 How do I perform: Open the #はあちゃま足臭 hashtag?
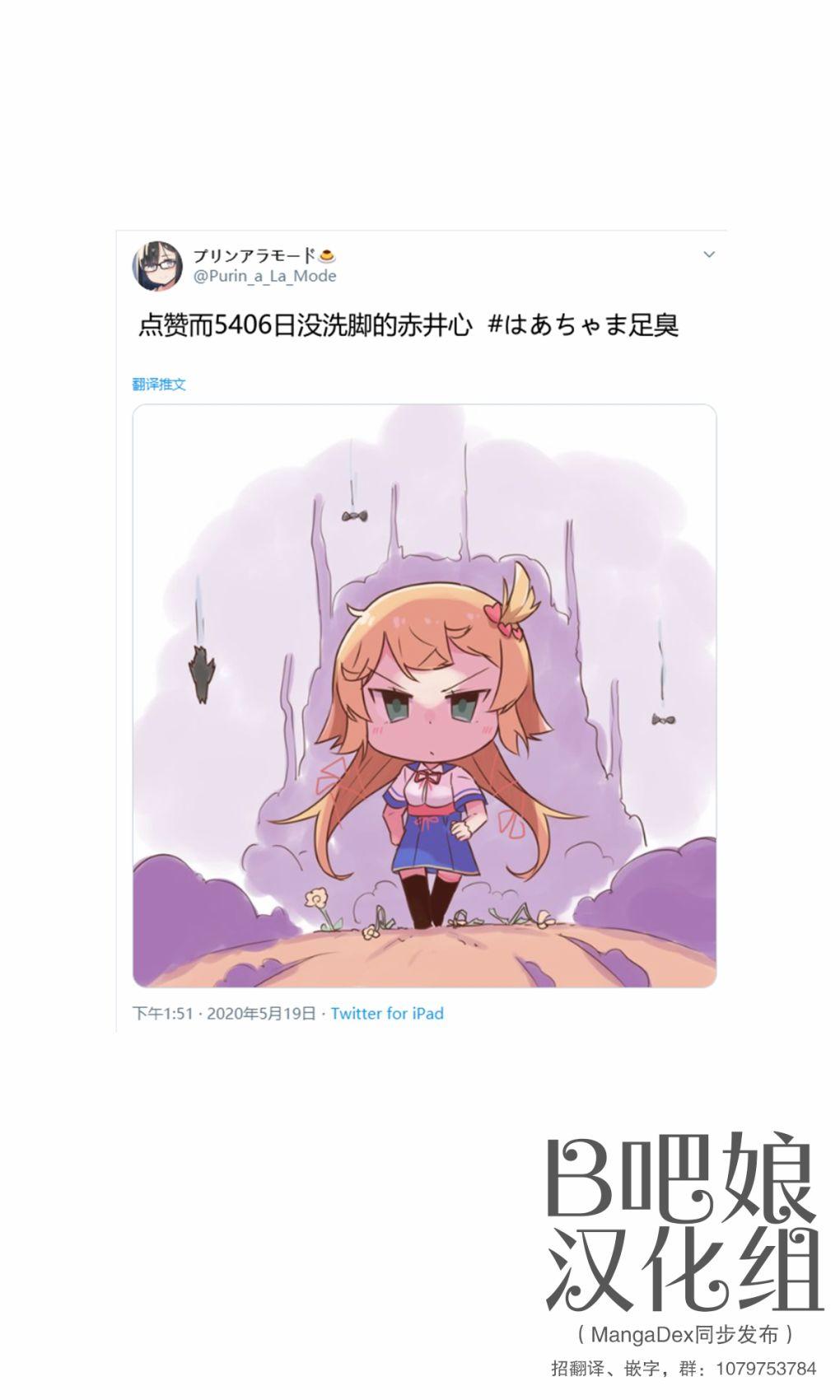[583, 324]
